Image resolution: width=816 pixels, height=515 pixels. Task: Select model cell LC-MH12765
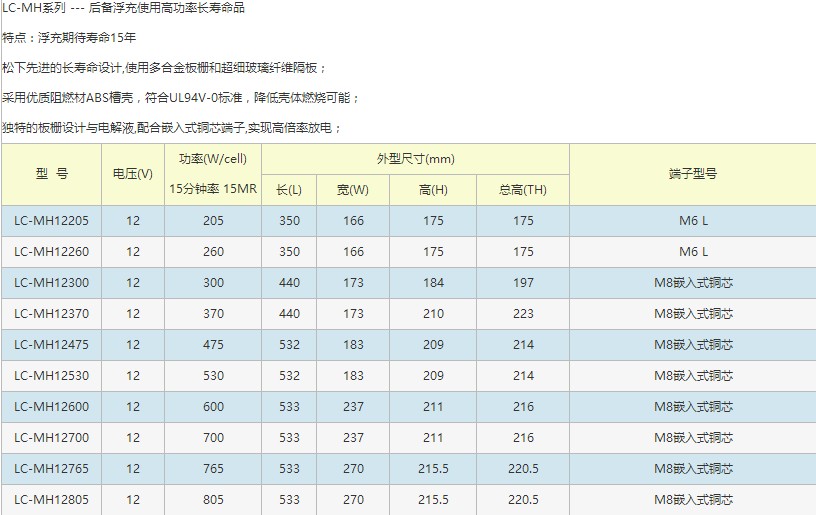[52, 468]
